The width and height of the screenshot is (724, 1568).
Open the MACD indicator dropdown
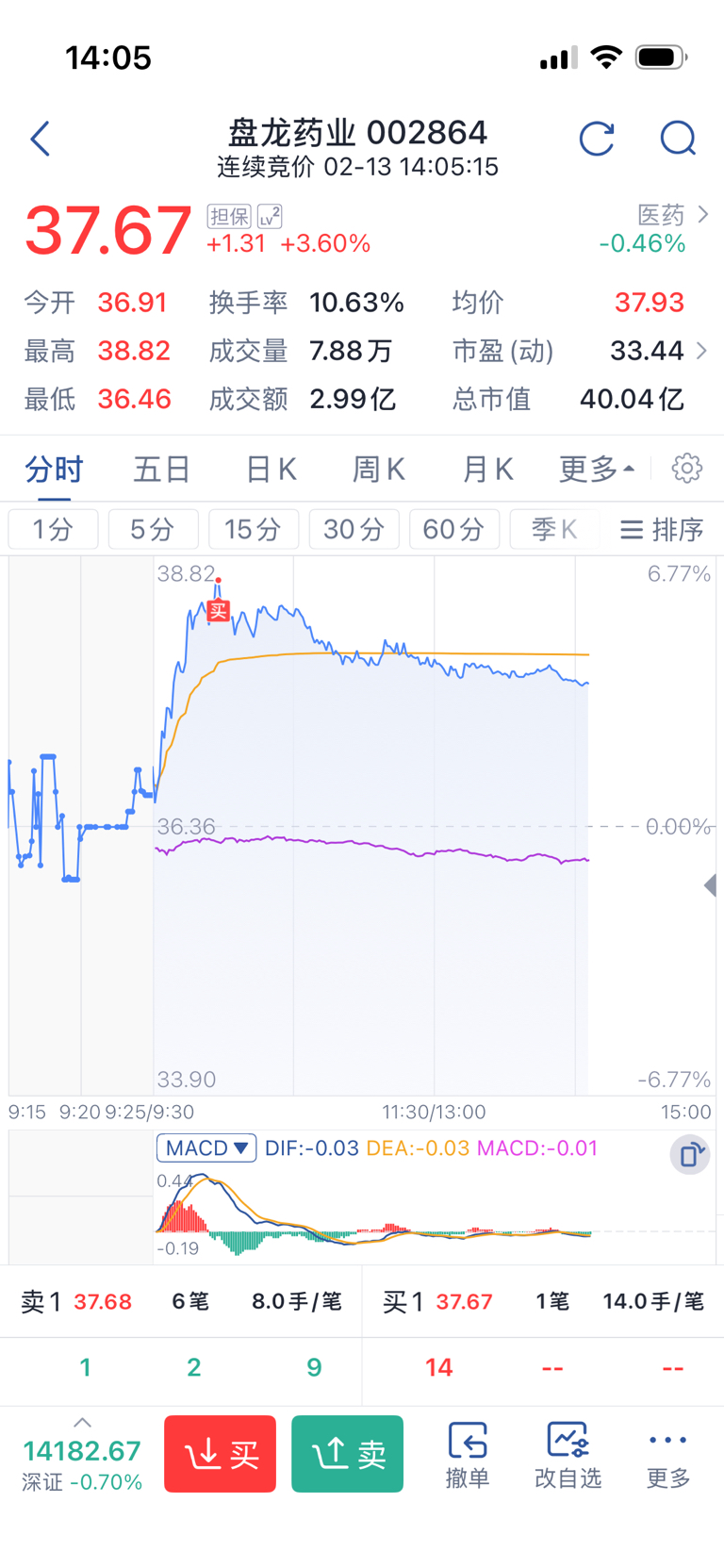pos(206,1147)
